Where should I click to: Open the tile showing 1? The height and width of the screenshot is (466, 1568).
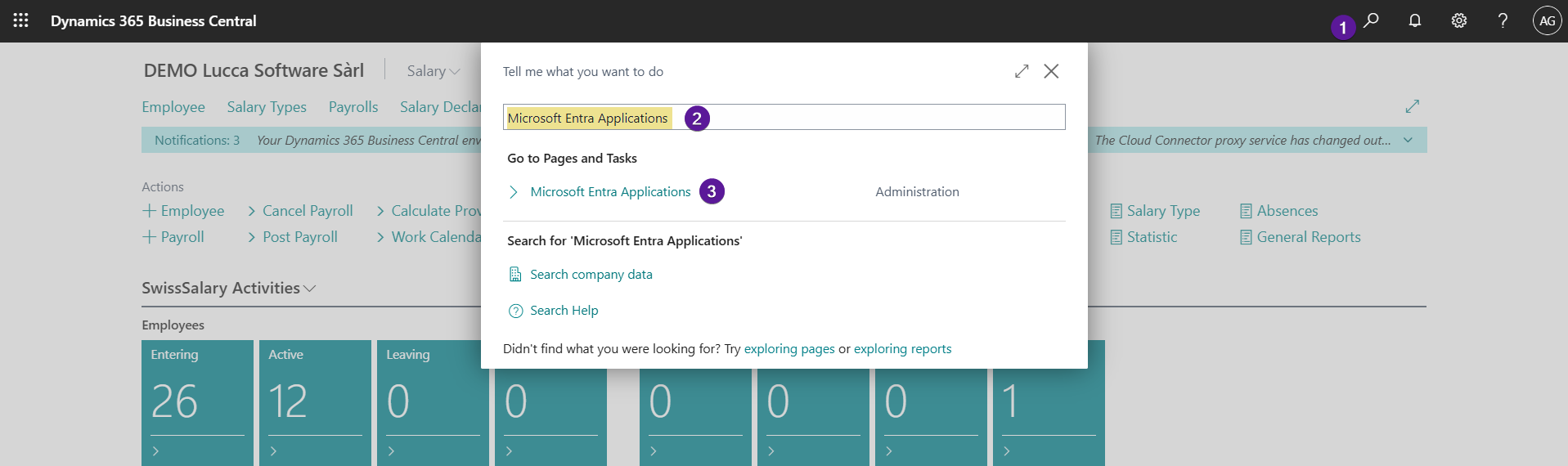[1049, 417]
